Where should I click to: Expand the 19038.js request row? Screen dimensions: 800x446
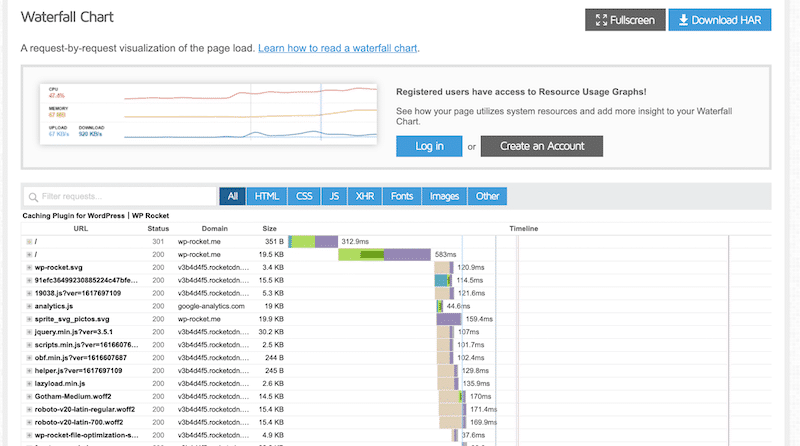pyautogui.click(x=29, y=293)
